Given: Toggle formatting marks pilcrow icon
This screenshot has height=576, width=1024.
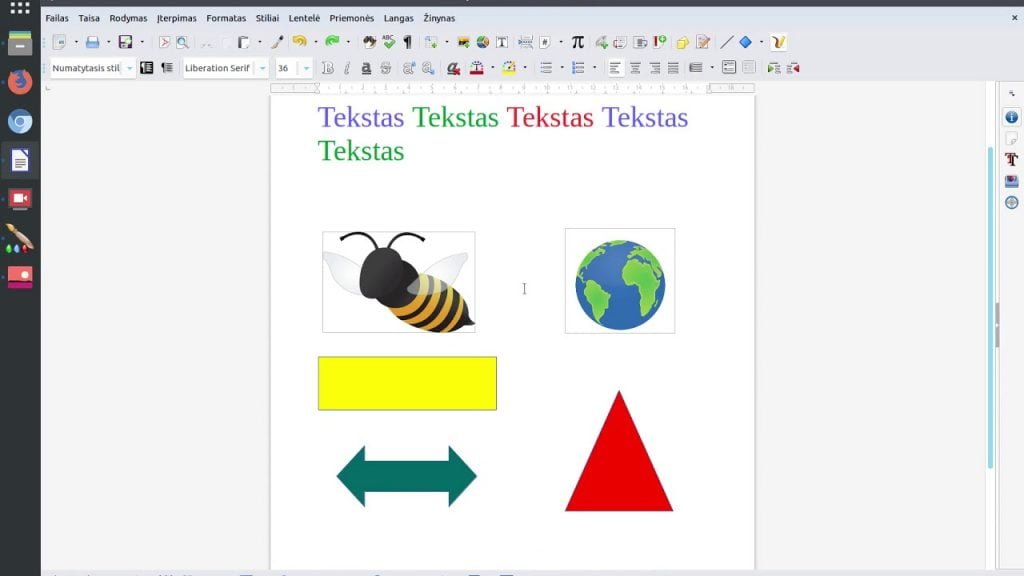Looking at the screenshot, I should (408, 42).
